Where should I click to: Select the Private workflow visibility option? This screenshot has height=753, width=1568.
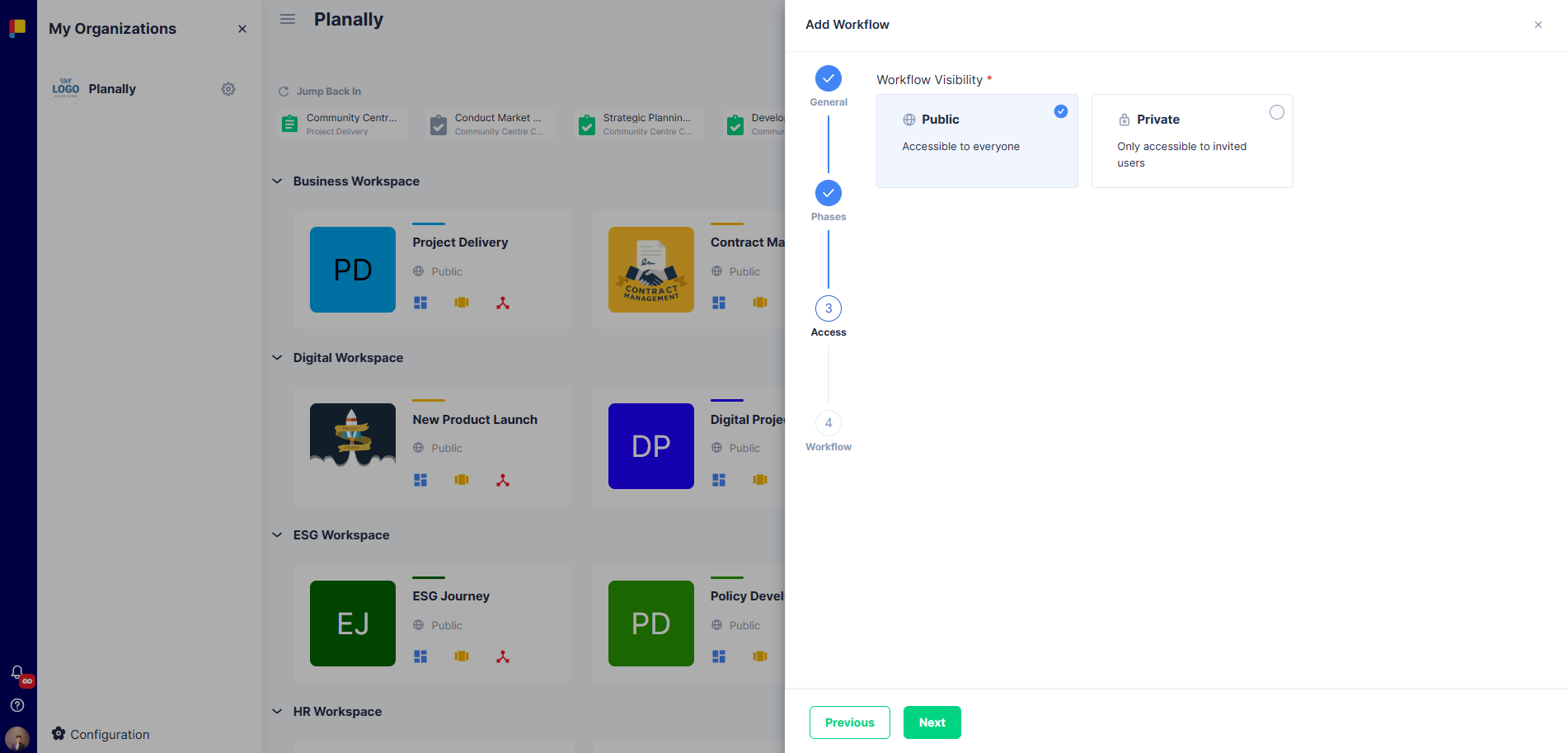click(1192, 140)
